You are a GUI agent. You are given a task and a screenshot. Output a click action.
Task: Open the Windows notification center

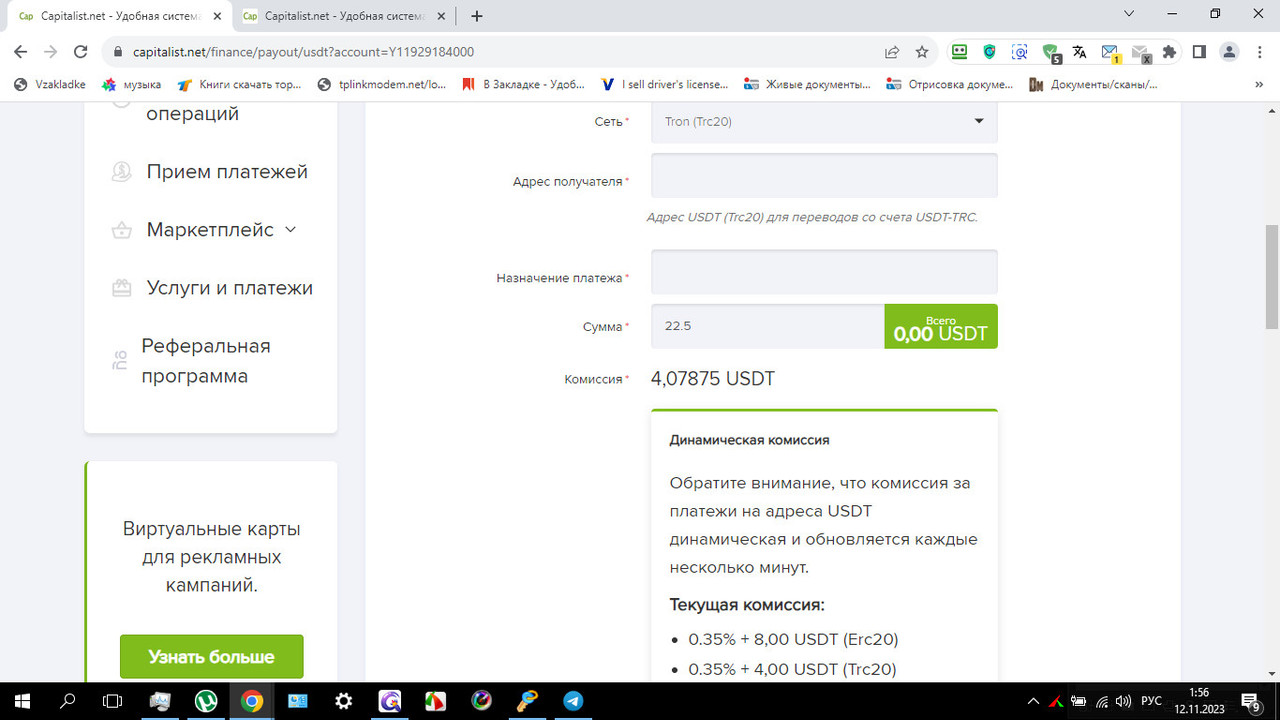click(x=1251, y=701)
